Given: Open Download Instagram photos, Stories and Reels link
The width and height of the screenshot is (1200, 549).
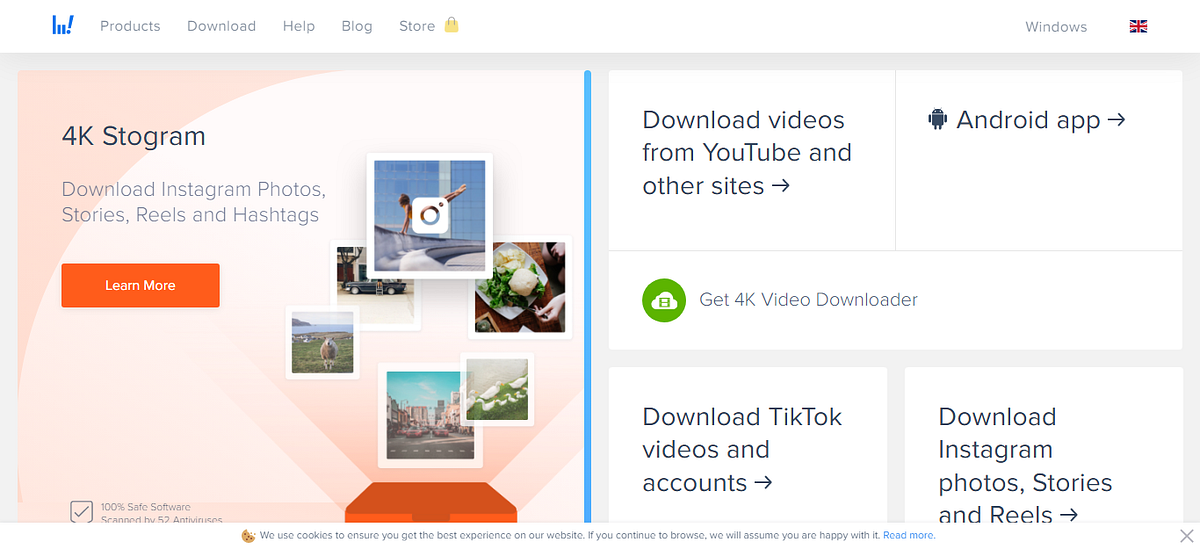Looking at the screenshot, I should click(1025, 466).
